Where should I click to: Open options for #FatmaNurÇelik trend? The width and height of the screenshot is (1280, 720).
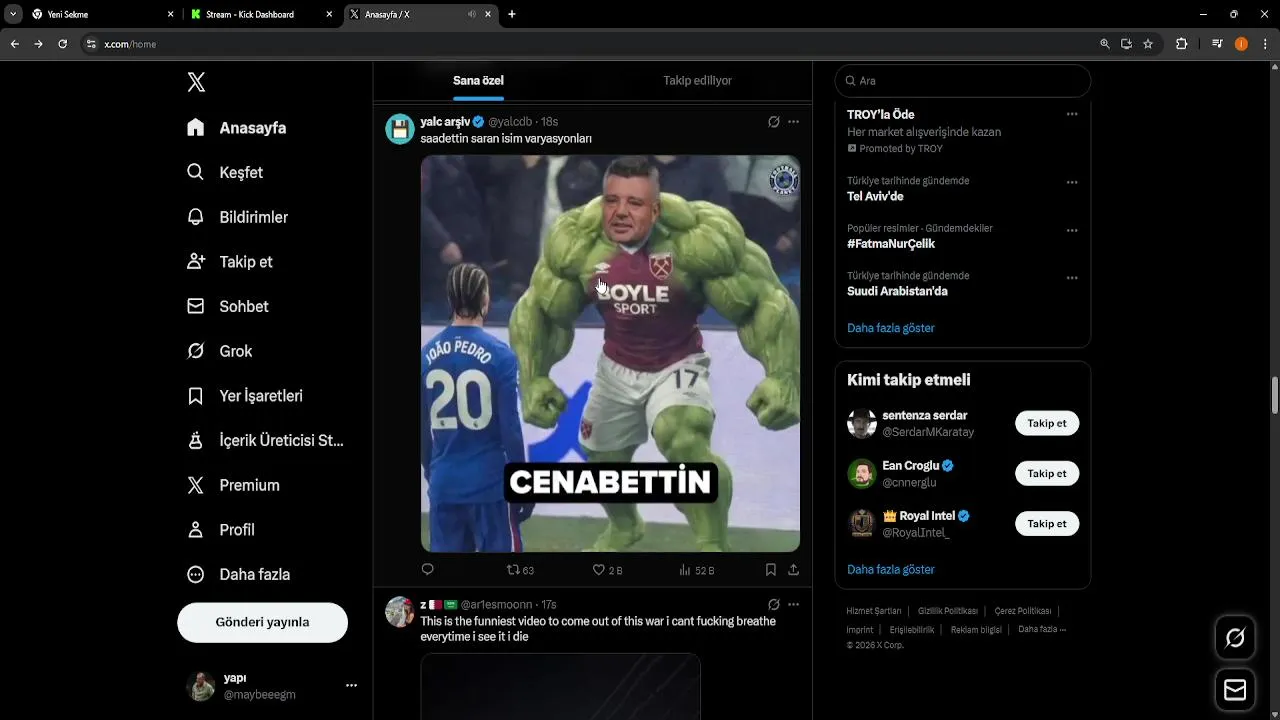1072,230
